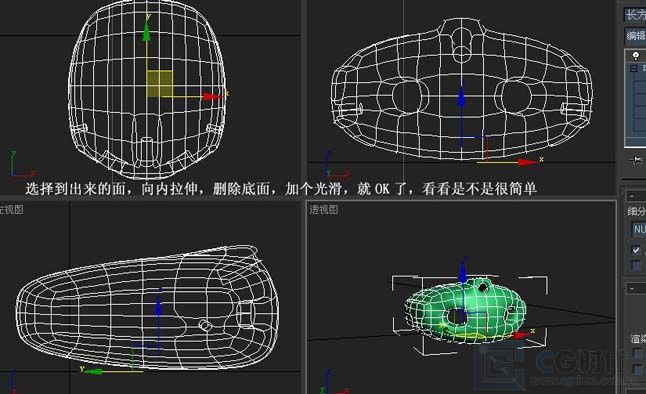646x394 pixels.
Task: Click the 透视图 viewport label
Action: coord(324,210)
